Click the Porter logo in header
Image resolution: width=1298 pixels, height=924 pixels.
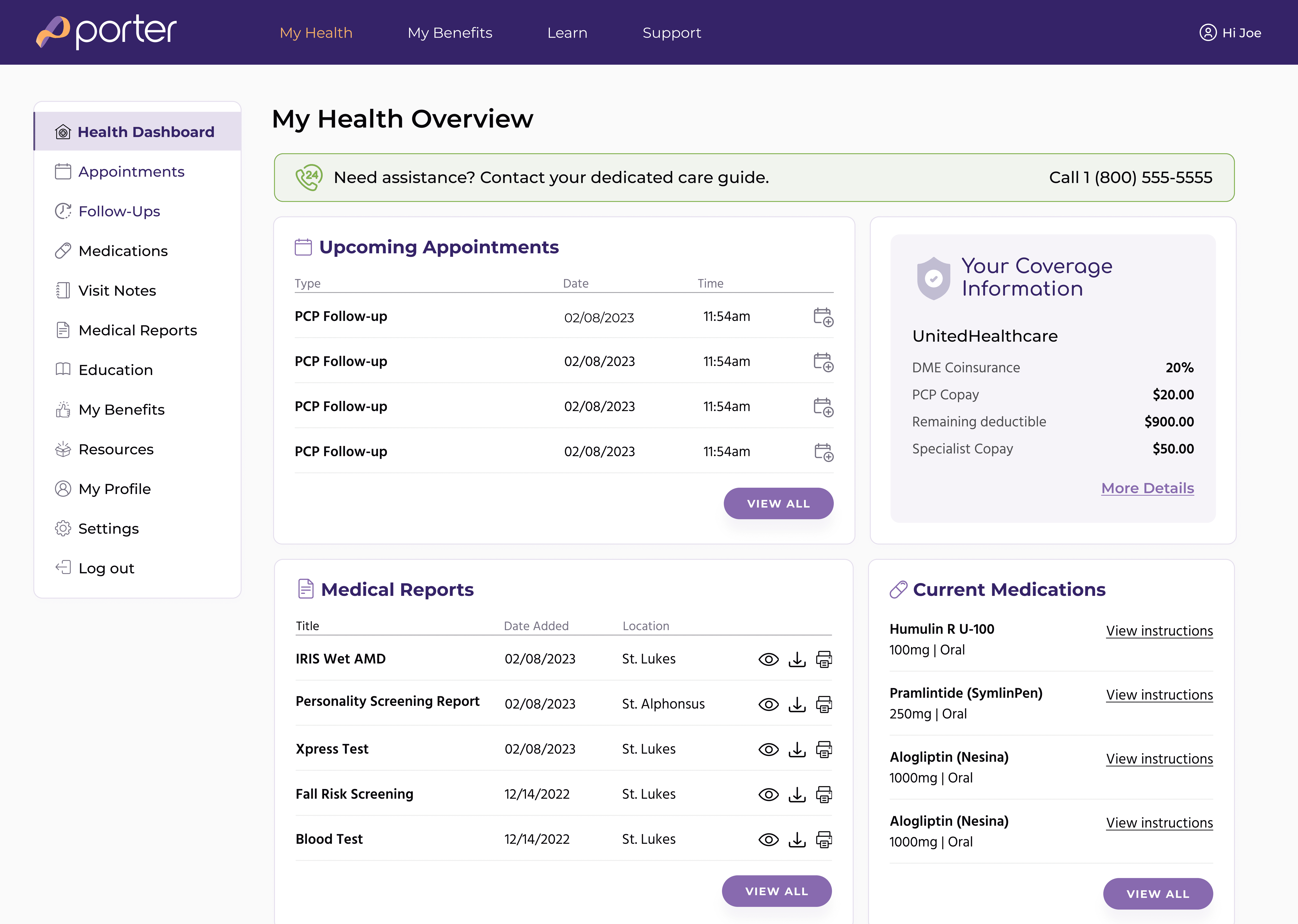click(x=106, y=32)
